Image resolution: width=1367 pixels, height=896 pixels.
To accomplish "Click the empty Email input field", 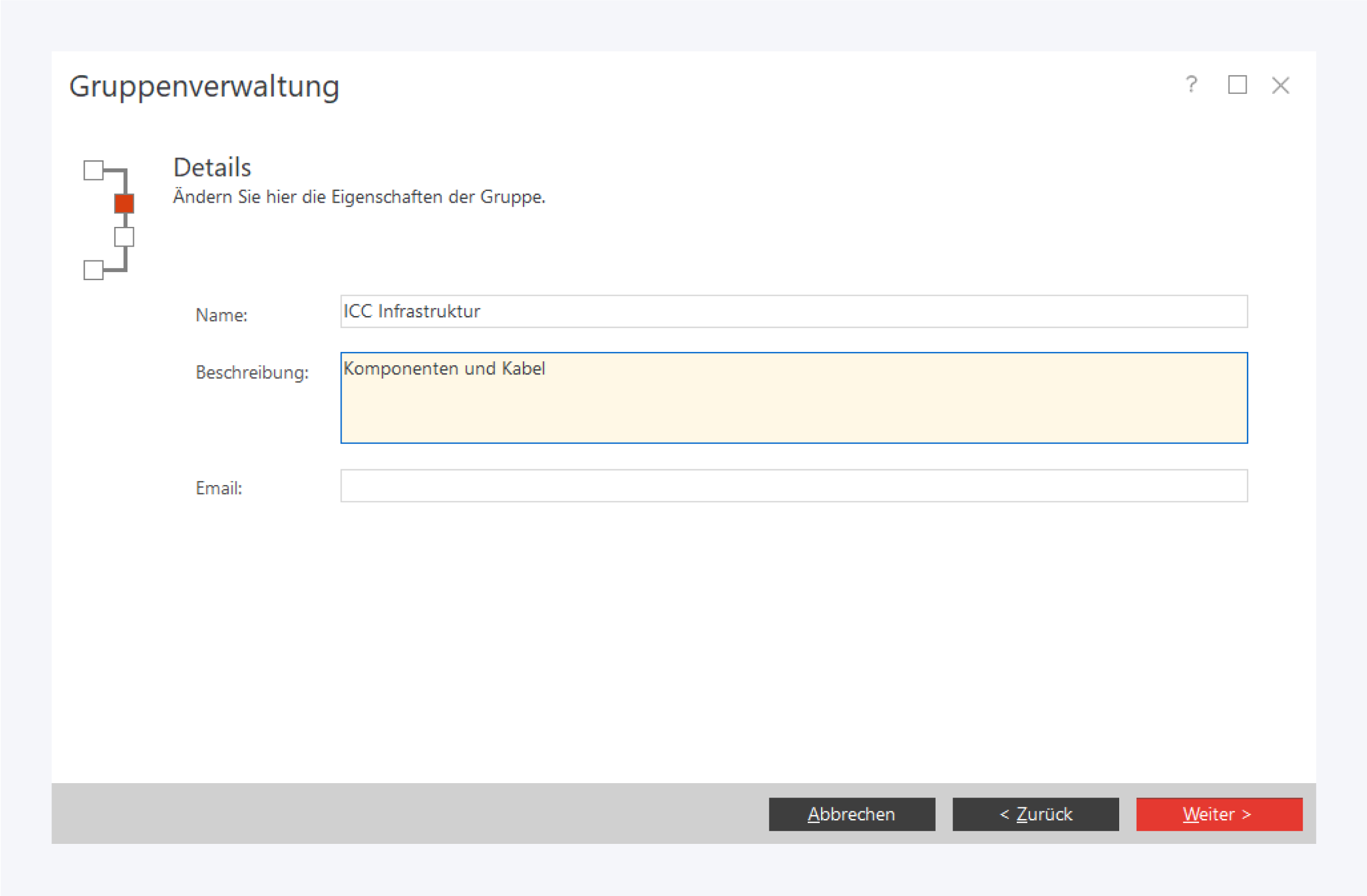I will 793,486.
